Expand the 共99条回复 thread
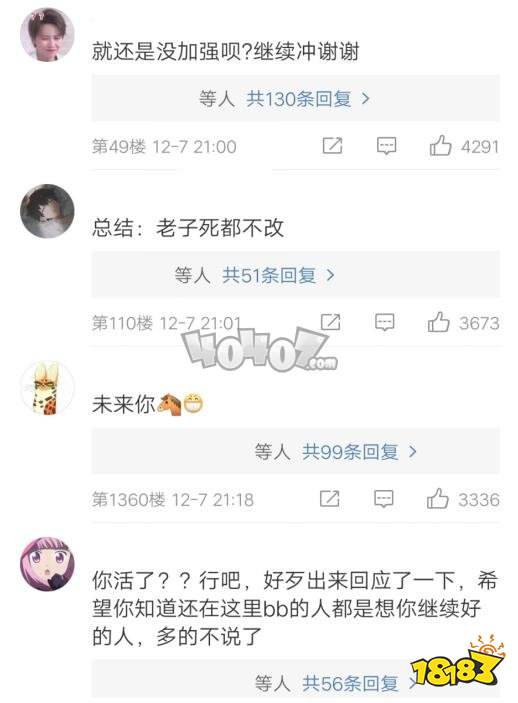This screenshot has height=703, width=518. (x=359, y=451)
